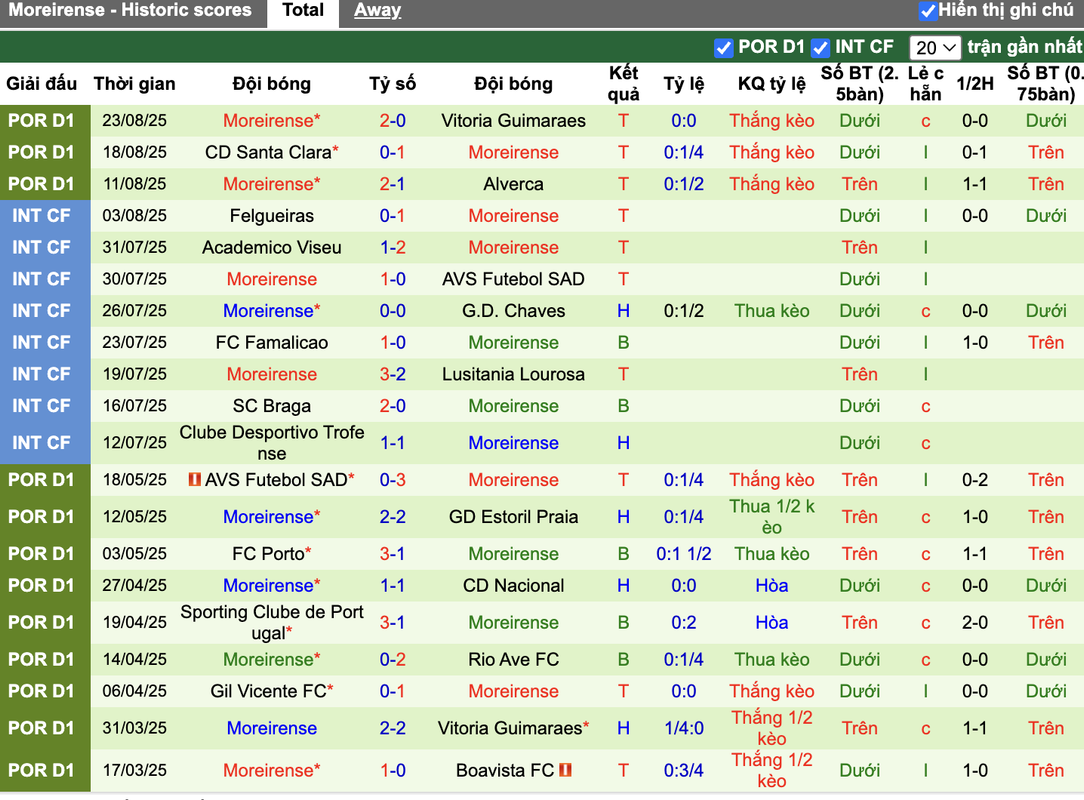Click Thua kèo result for G.D. Chaves match
The width and height of the screenshot is (1084, 800).
coord(772,311)
